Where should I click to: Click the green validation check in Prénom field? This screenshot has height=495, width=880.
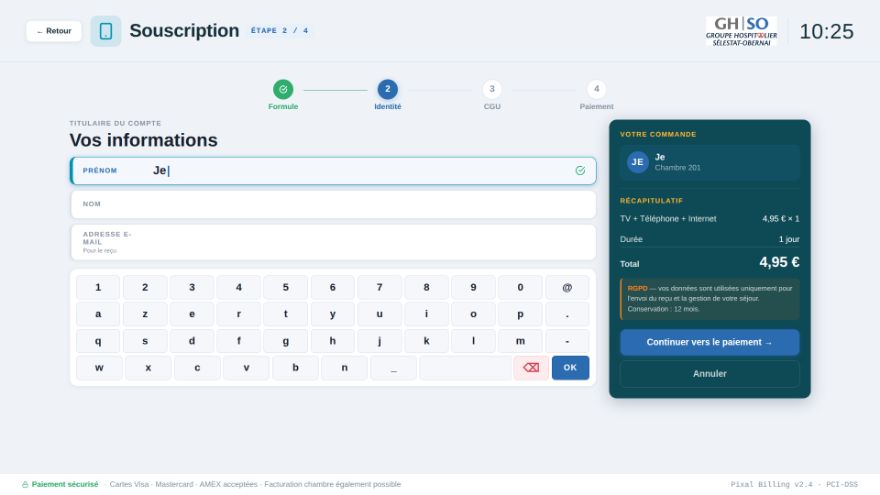tap(580, 171)
